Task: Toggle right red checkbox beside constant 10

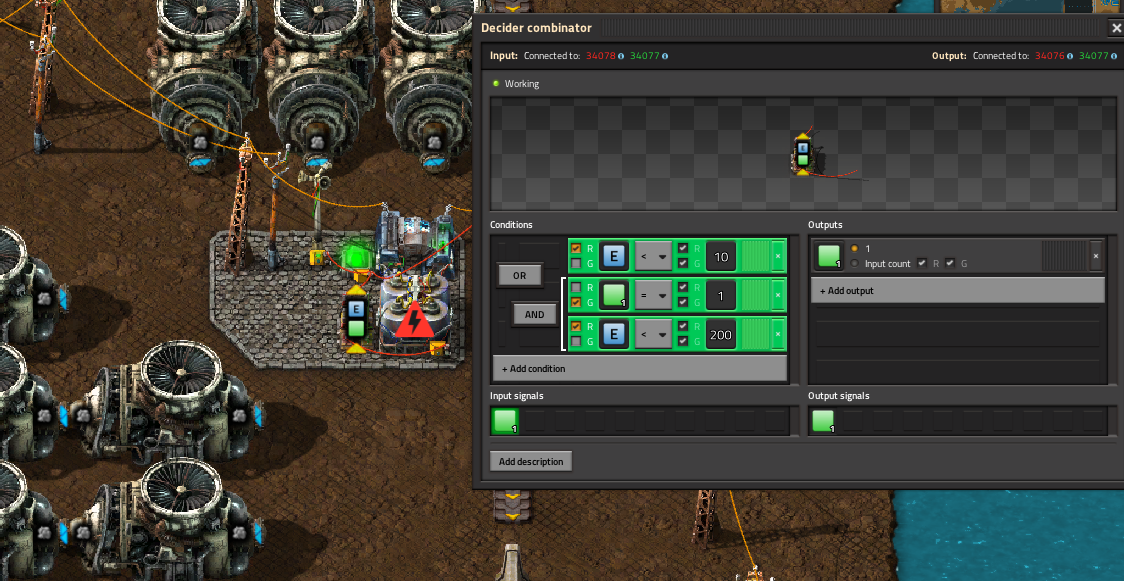Action: 683,249
